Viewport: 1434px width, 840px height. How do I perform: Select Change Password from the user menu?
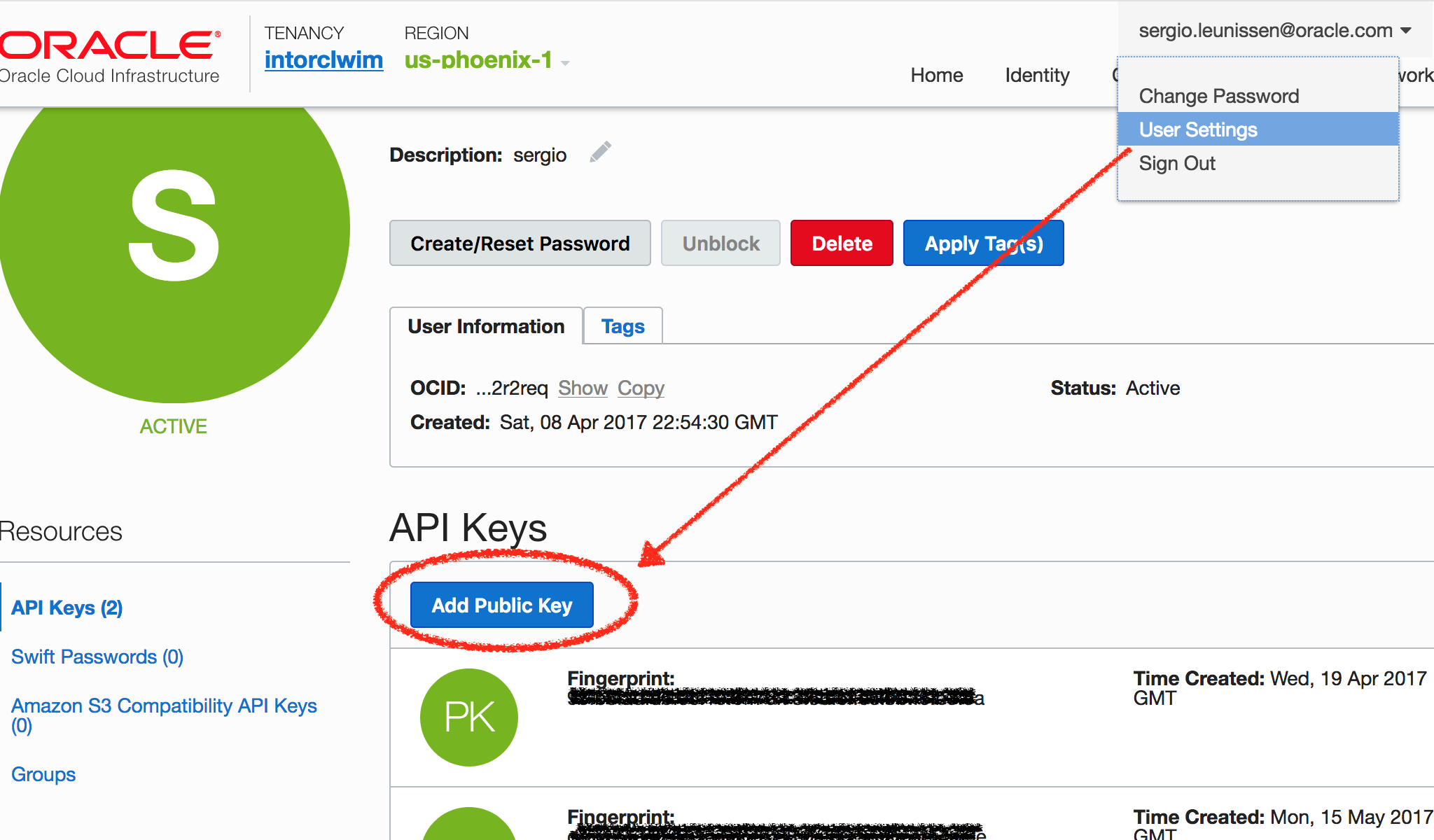click(x=1218, y=96)
